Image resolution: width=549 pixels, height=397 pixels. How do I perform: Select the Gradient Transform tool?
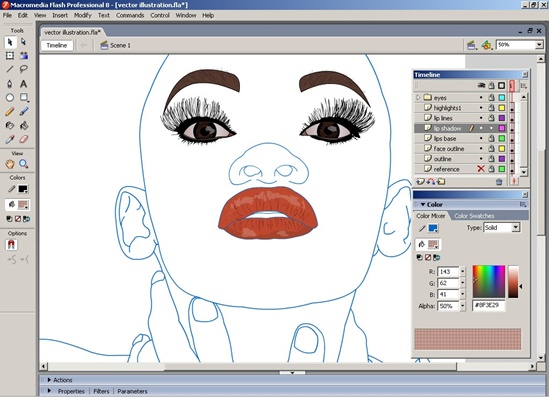click(23, 56)
